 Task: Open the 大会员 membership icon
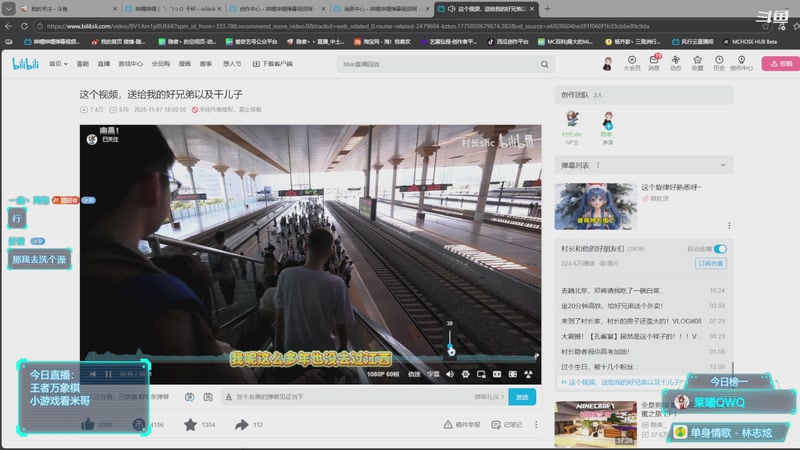(632, 63)
